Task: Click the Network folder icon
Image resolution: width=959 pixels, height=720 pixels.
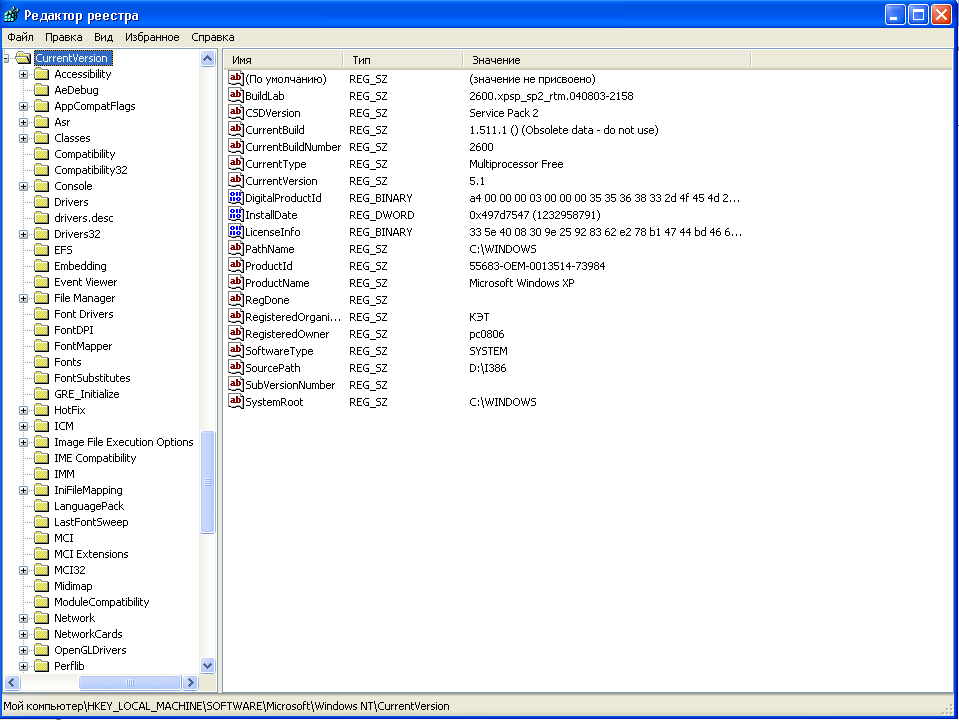Action: pyautogui.click(x=42, y=618)
